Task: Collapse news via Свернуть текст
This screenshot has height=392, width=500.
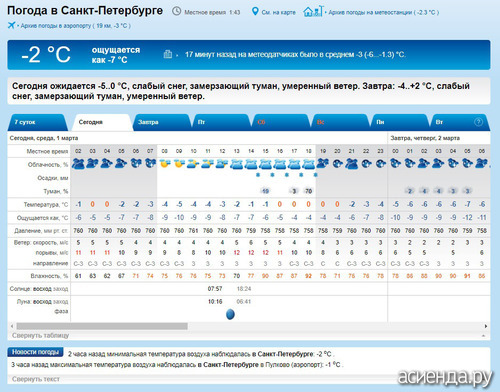Action: tap(36, 379)
